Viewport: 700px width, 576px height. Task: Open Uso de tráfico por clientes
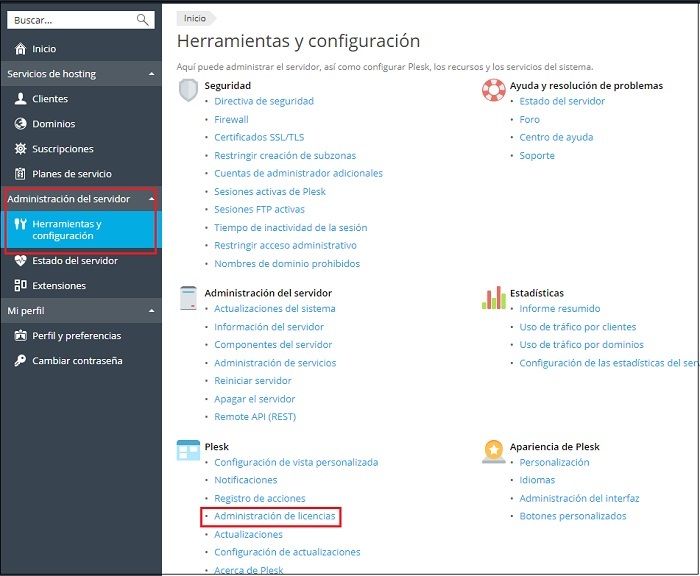coord(578,327)
